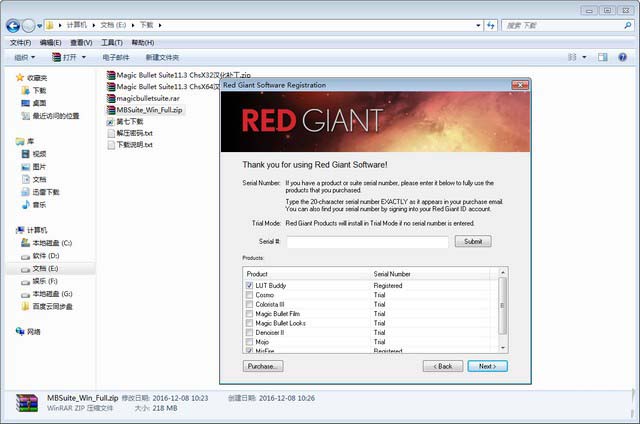Select the 第七下载 shortcut icon
The image size is (640, 424).
(x=111, y=122)
